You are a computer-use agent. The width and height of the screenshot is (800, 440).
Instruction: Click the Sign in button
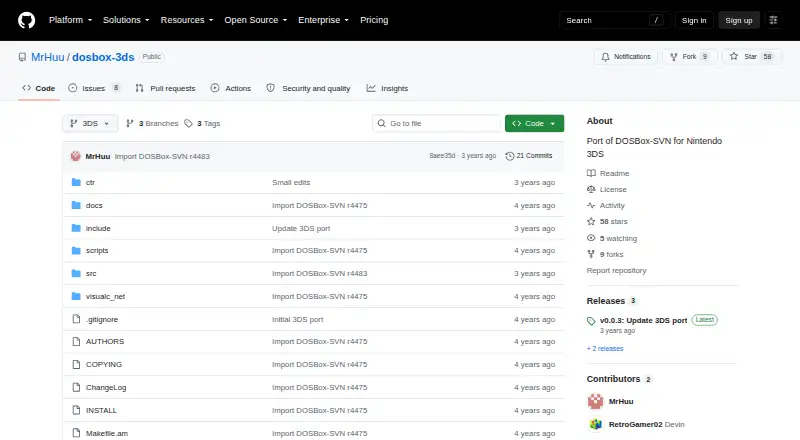pos(694,20)
